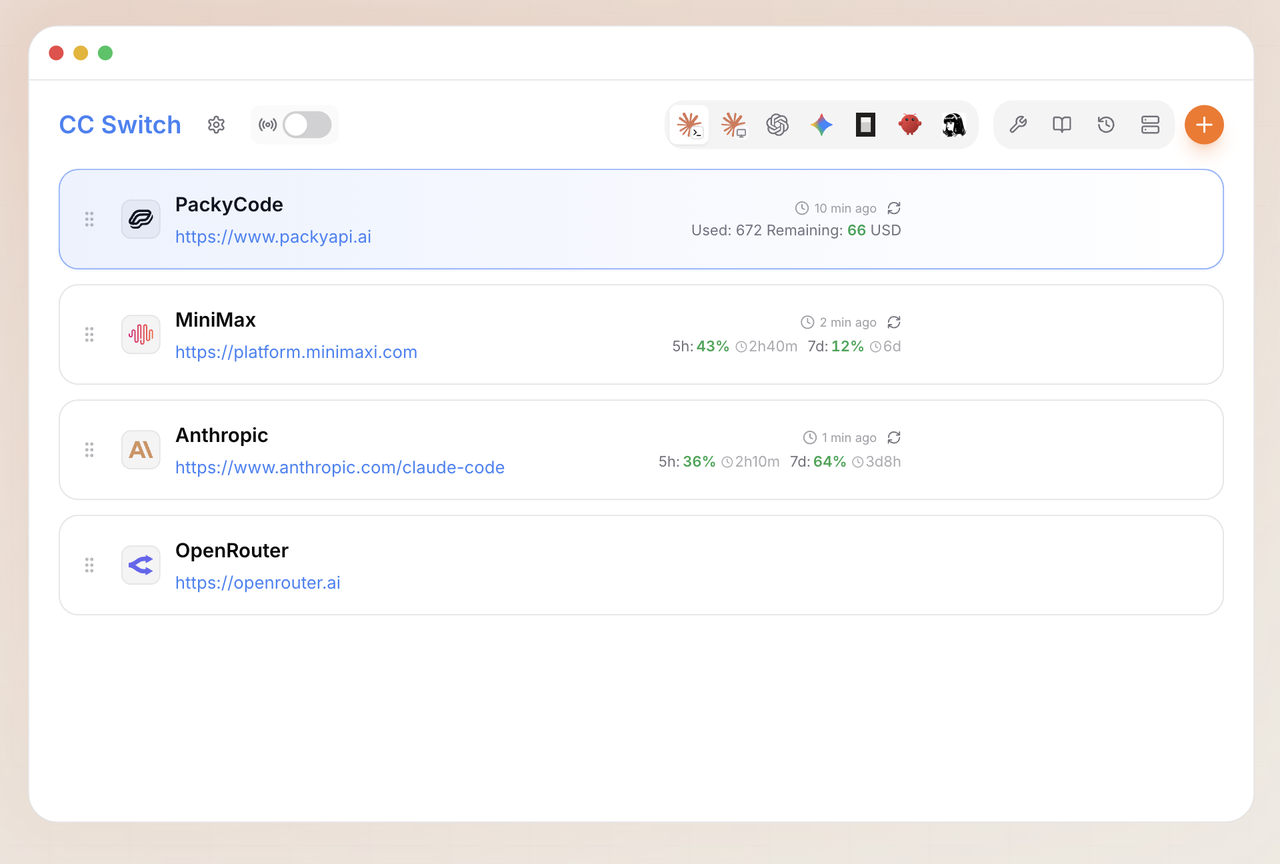
Task: Toggle the proxy broadcast switch
Action: (x=306, y=125)
